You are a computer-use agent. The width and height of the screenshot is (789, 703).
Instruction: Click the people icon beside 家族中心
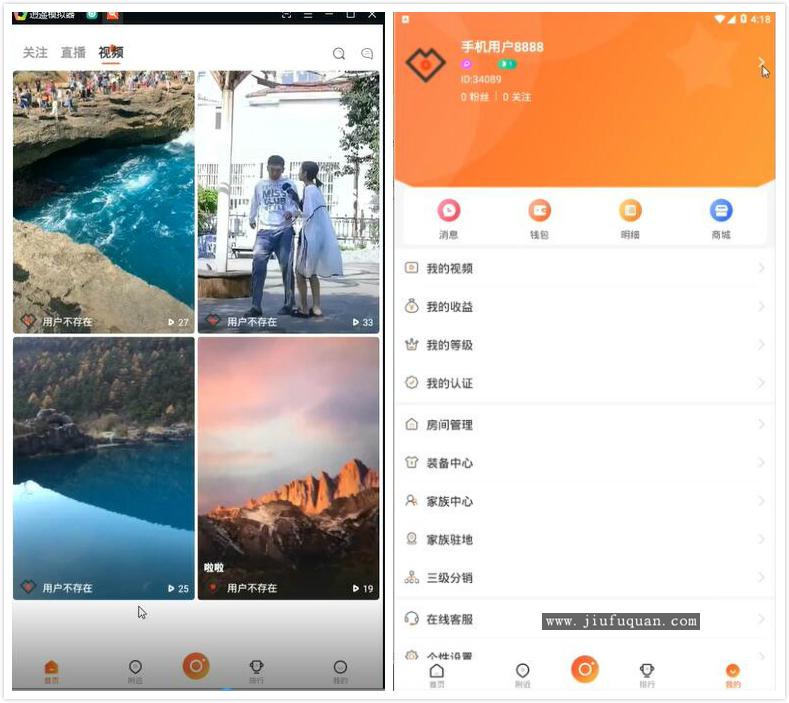pos(411,501)
